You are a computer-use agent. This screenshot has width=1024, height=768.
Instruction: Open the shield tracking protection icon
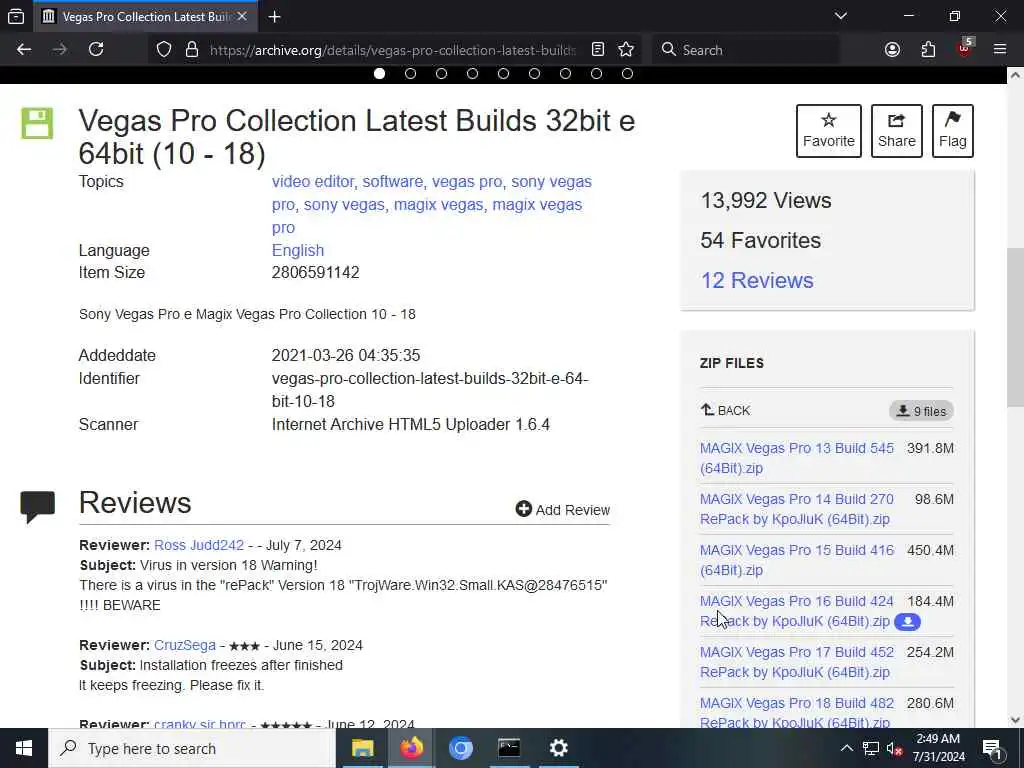tap(164, 50)
